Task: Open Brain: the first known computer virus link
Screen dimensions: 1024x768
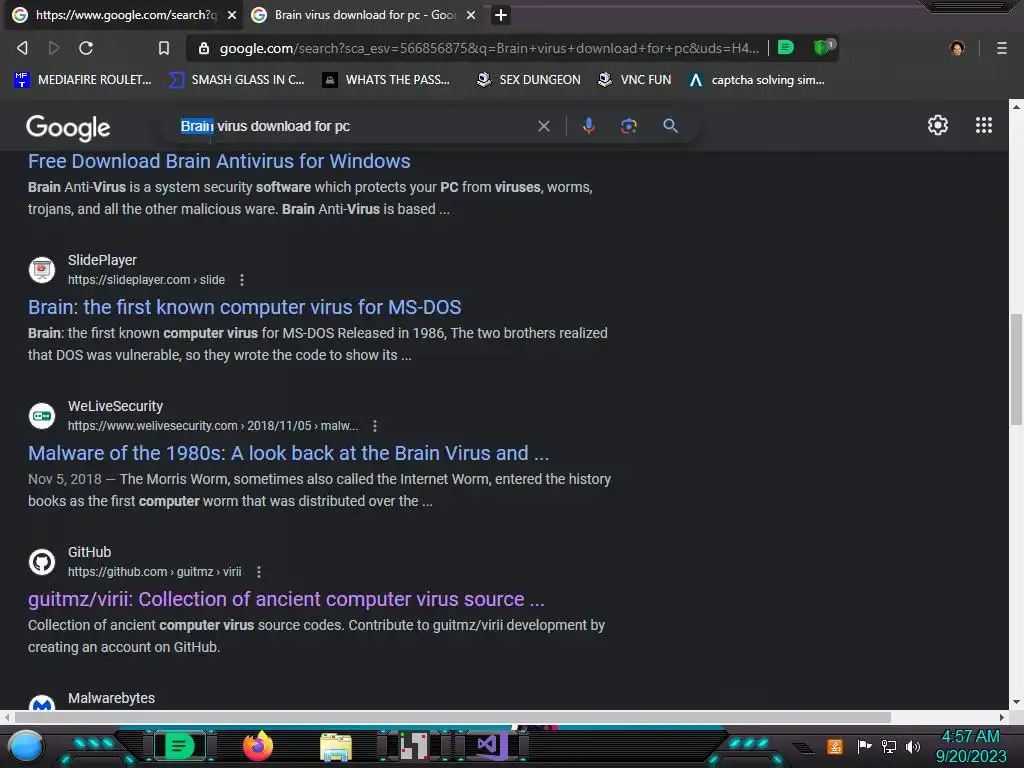Action: (245, 307)
